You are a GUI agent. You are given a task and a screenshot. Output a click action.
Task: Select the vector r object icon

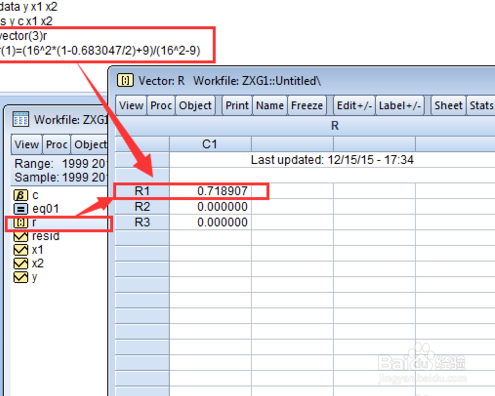point(21,223)
